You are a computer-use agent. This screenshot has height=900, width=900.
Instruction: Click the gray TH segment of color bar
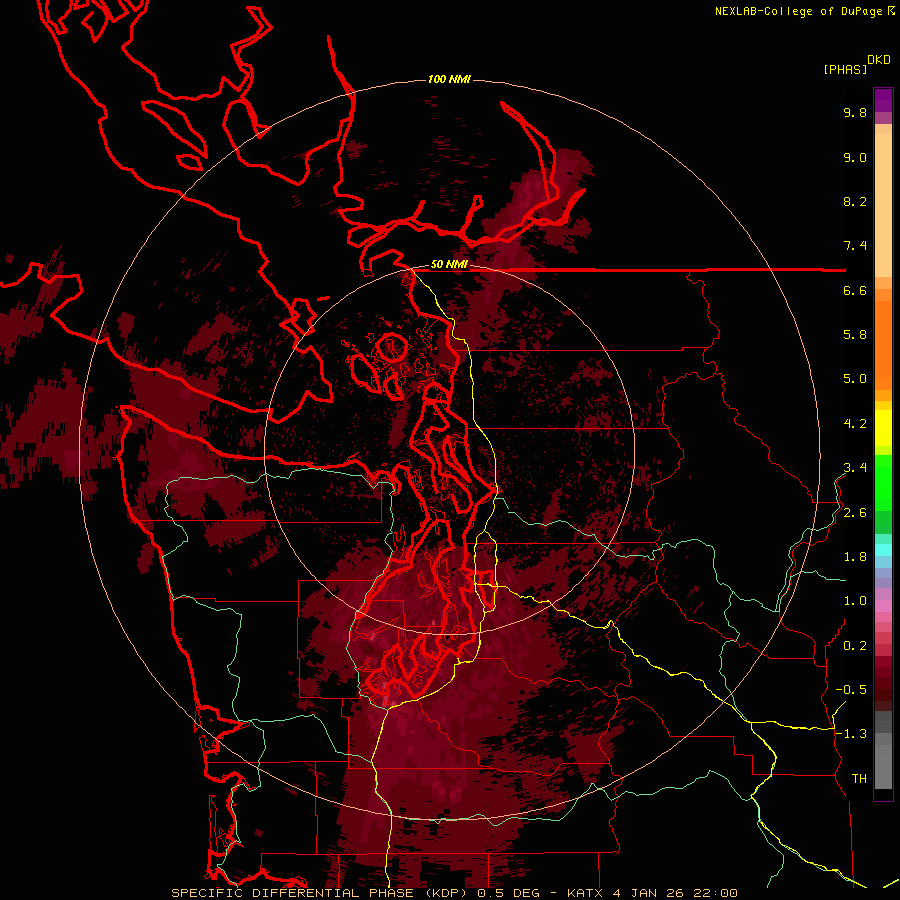click(883, 769)
